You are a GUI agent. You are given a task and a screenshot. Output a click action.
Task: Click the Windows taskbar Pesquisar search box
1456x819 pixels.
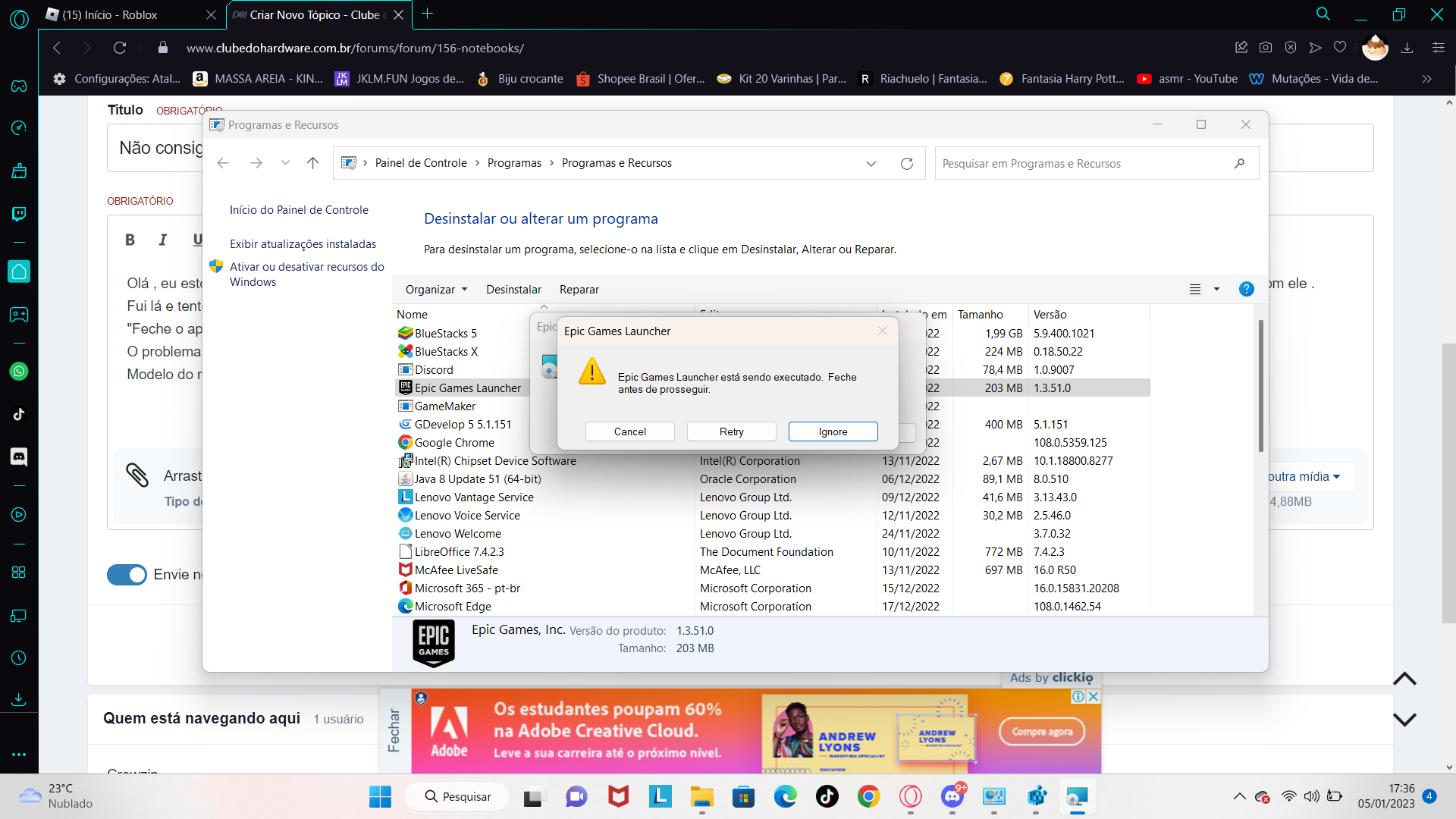coord(457,796)
